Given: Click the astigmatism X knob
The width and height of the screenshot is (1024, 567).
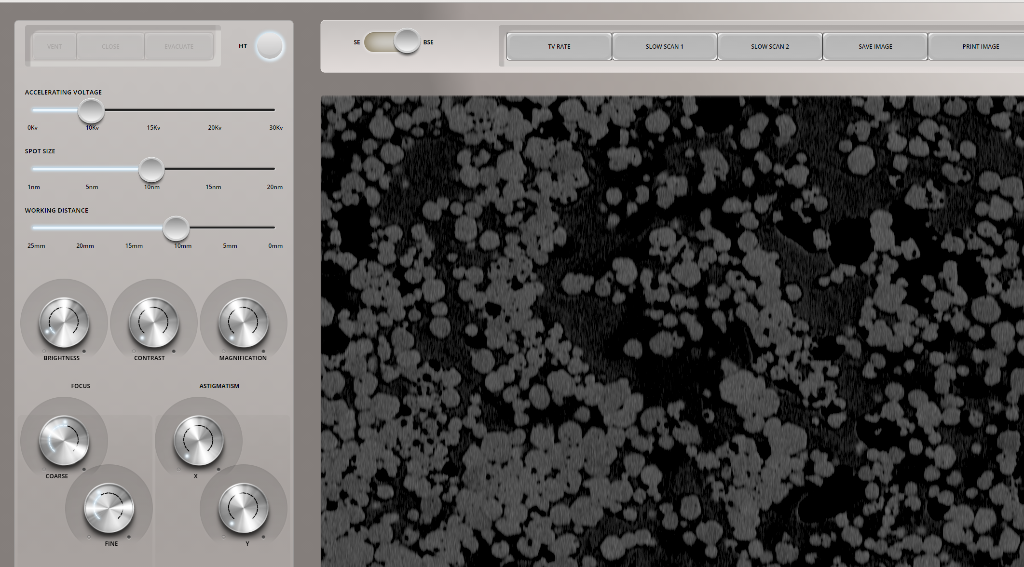Looking at the screenshot, I should click(199, 440).
